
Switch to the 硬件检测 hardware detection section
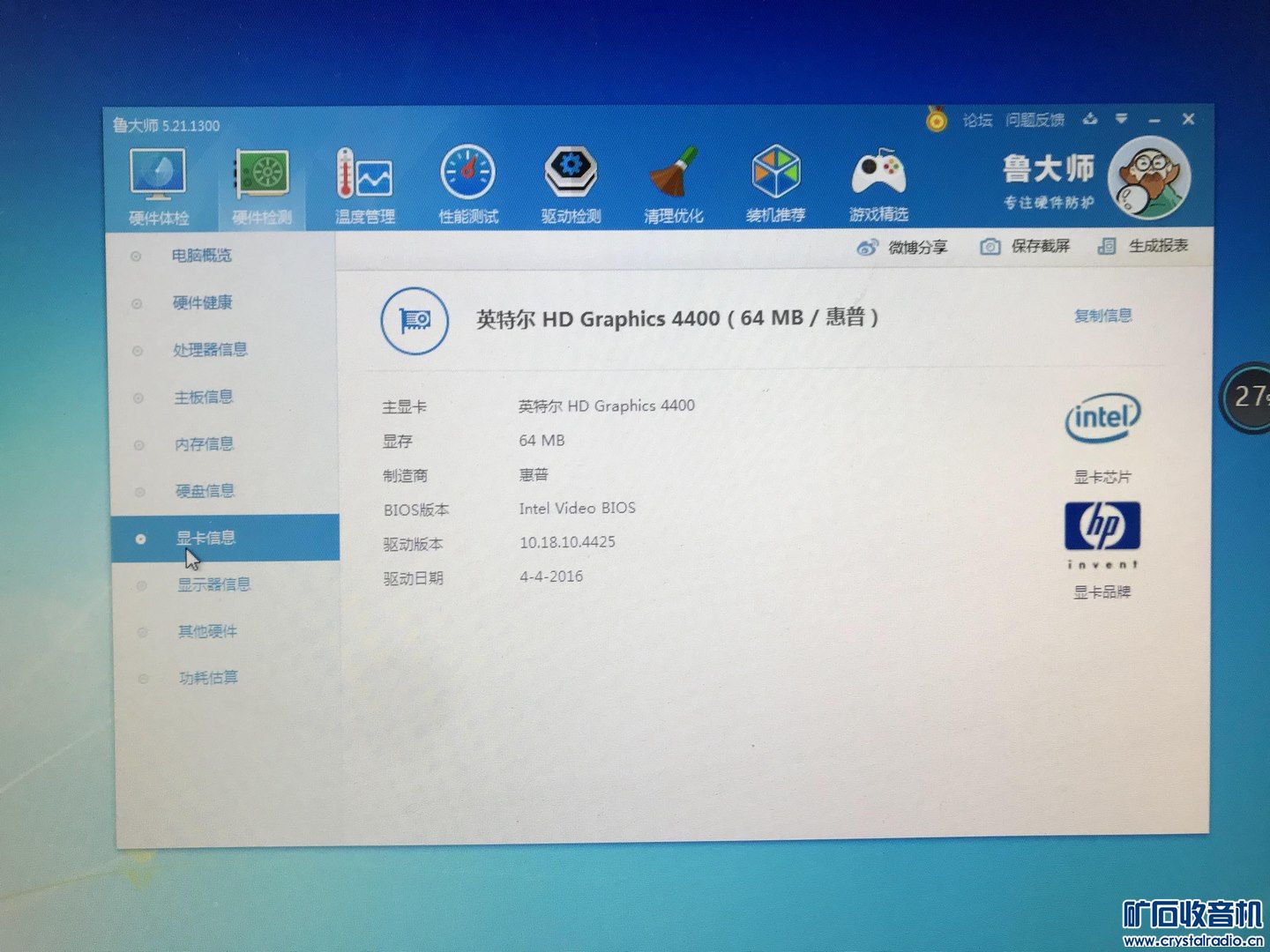262,187
